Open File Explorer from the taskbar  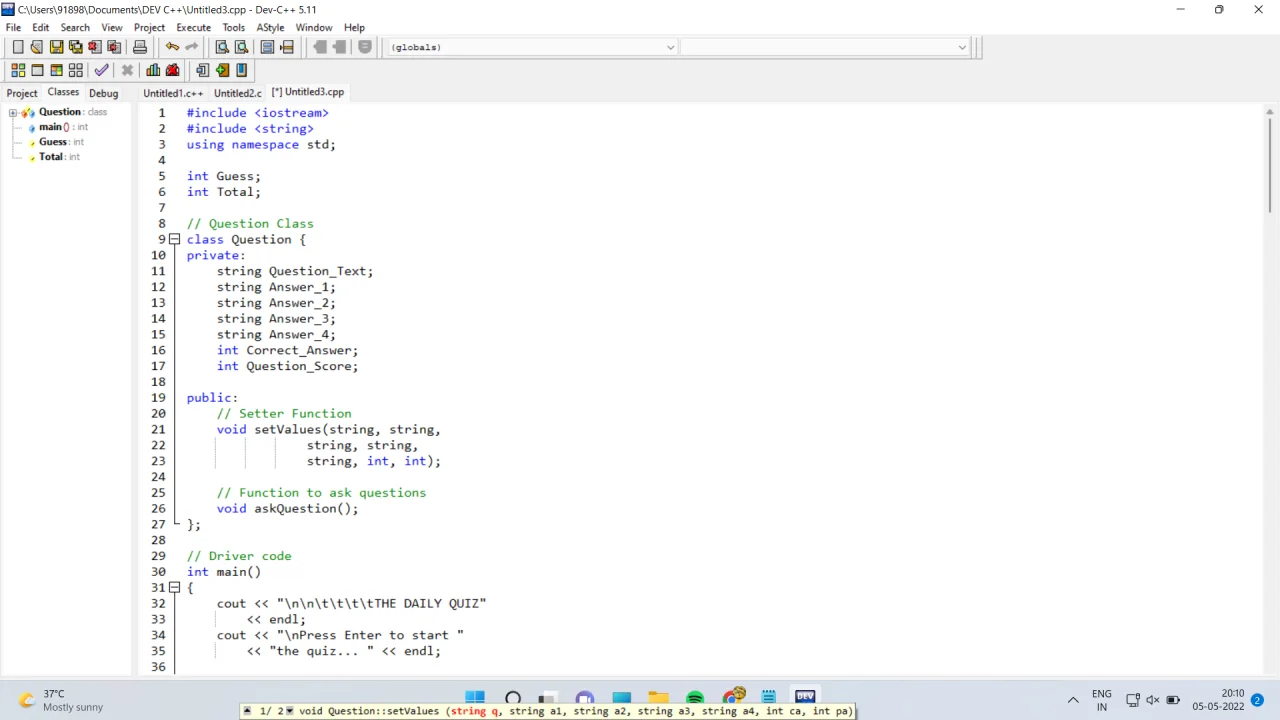pos(658,699)
